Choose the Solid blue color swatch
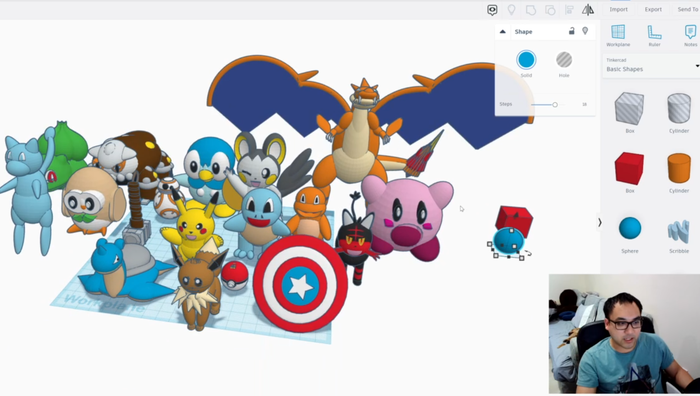The width and height of the screenshot is (700, 396). click(526, 59)
